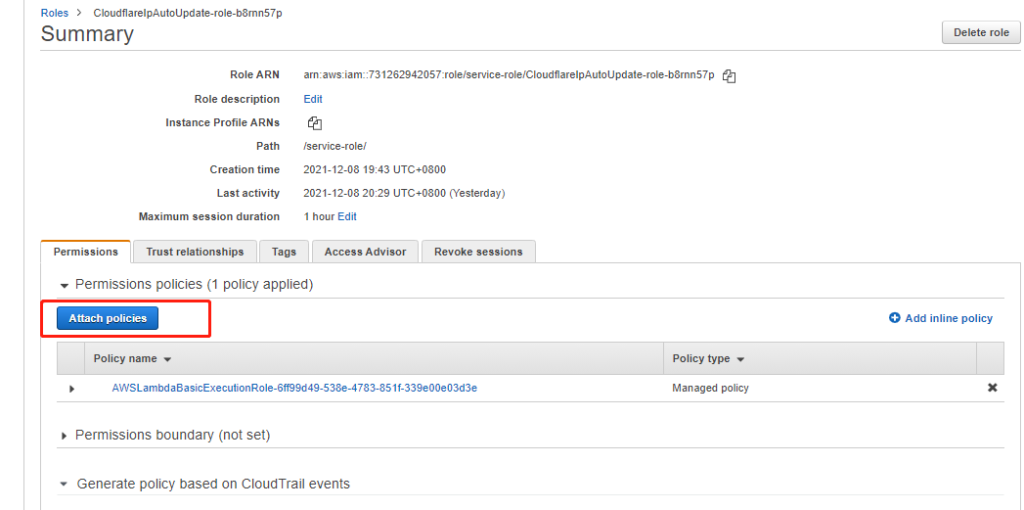
Task: Switch to the Trust relationships tab
Action: click(x=195, y=252)
